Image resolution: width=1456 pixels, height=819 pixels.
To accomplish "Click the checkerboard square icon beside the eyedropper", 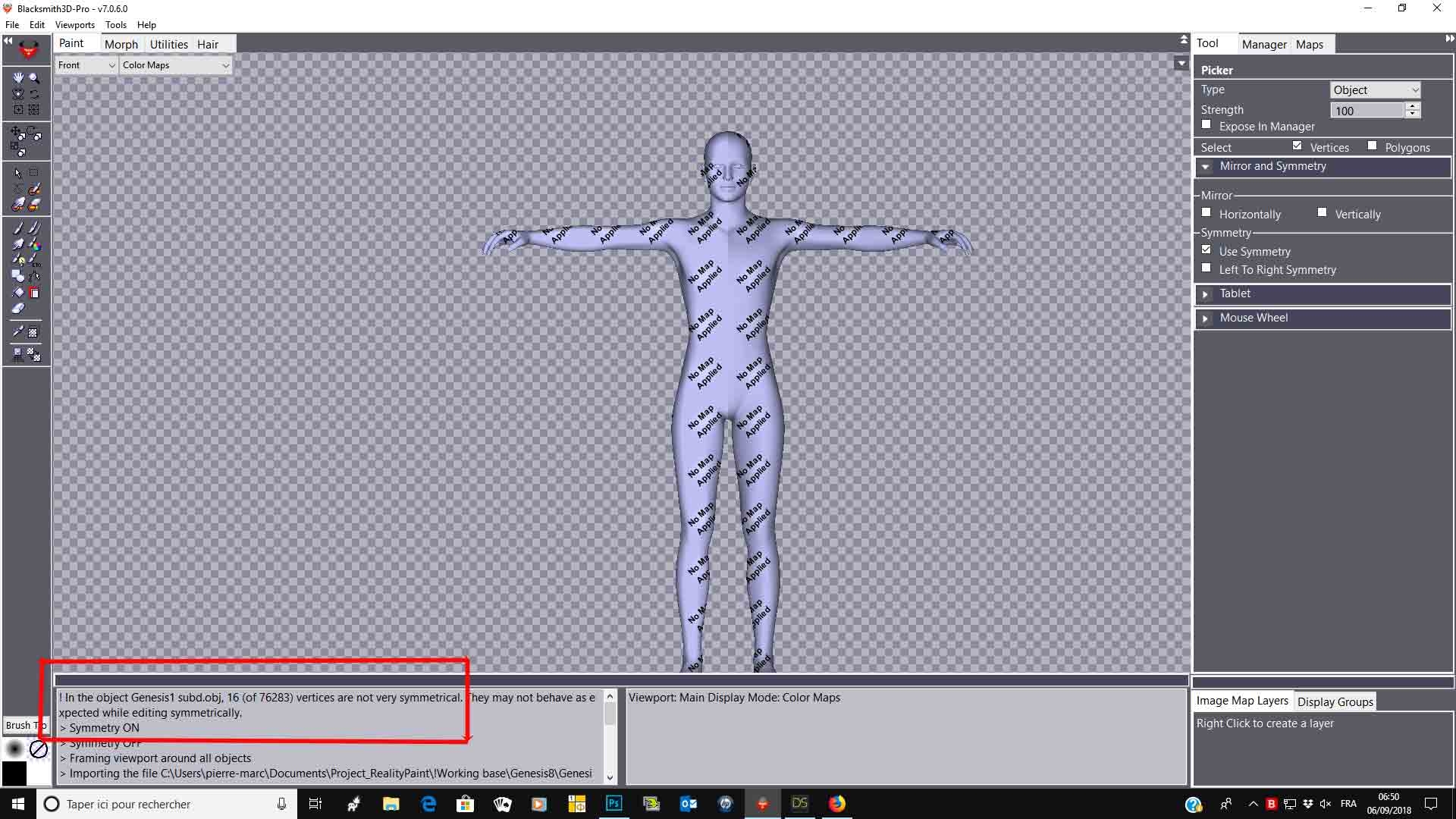I will (x=34, y=332).
